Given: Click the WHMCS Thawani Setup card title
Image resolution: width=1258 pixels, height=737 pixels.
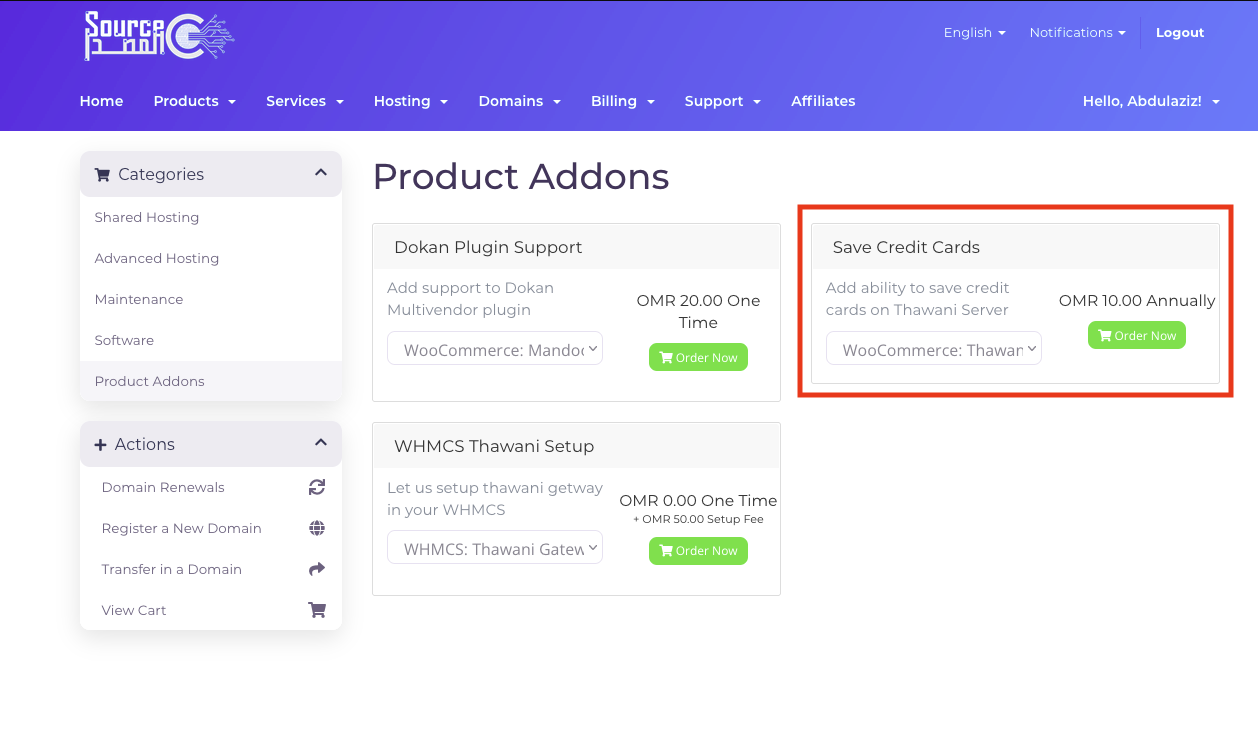Looking at the screenshot, I should point(494,446).
